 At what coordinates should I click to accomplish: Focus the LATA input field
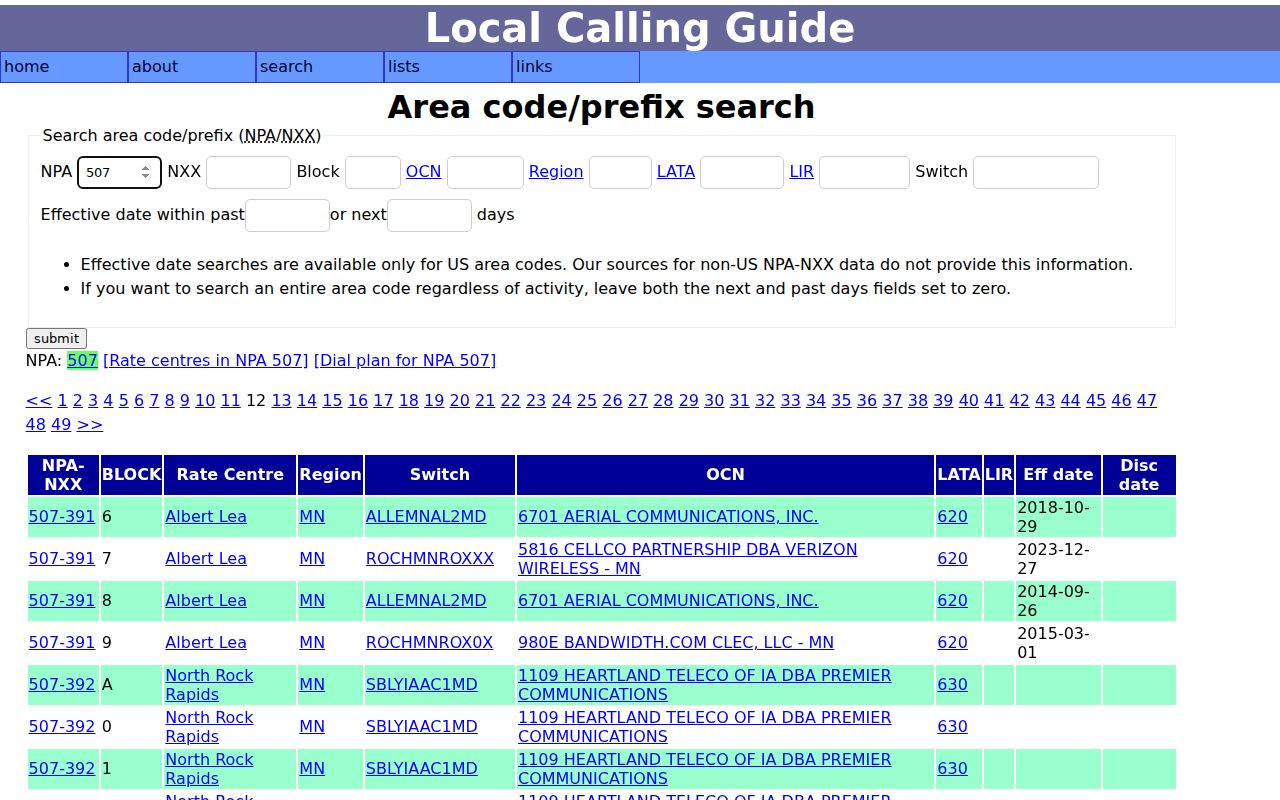click(742, 172)
